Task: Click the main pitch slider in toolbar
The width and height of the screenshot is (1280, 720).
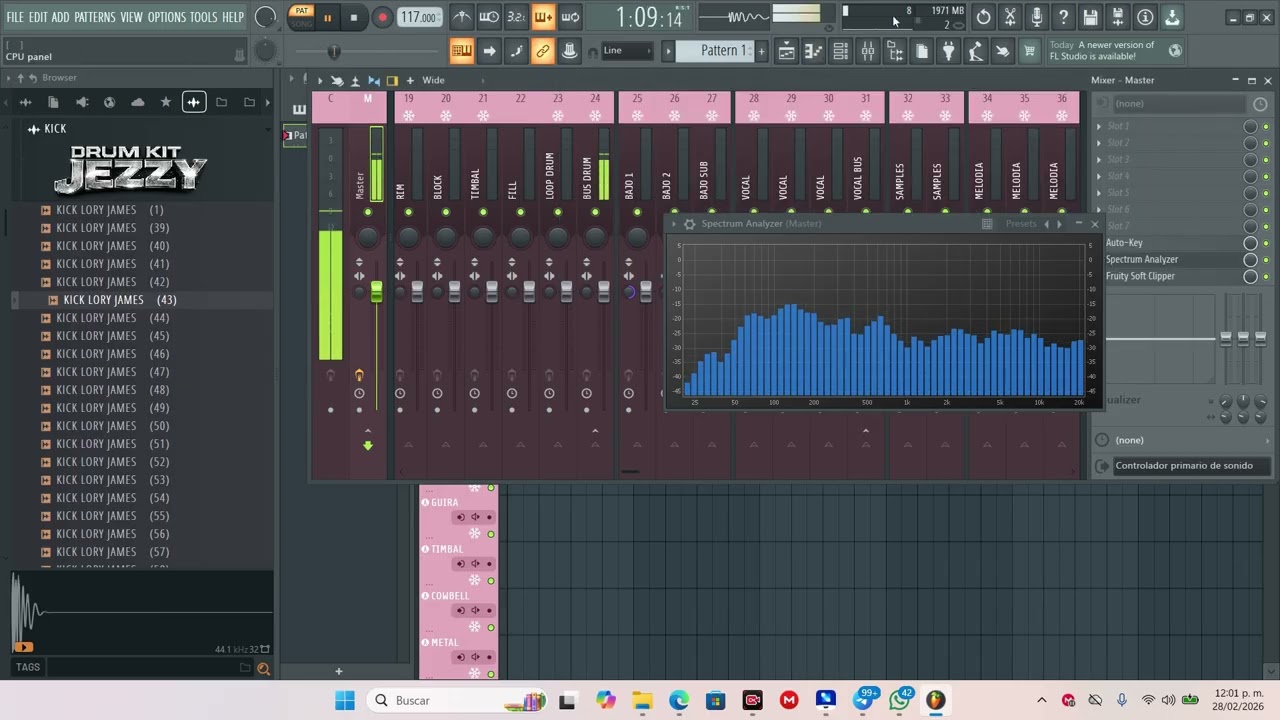Action: coord(334,51)
